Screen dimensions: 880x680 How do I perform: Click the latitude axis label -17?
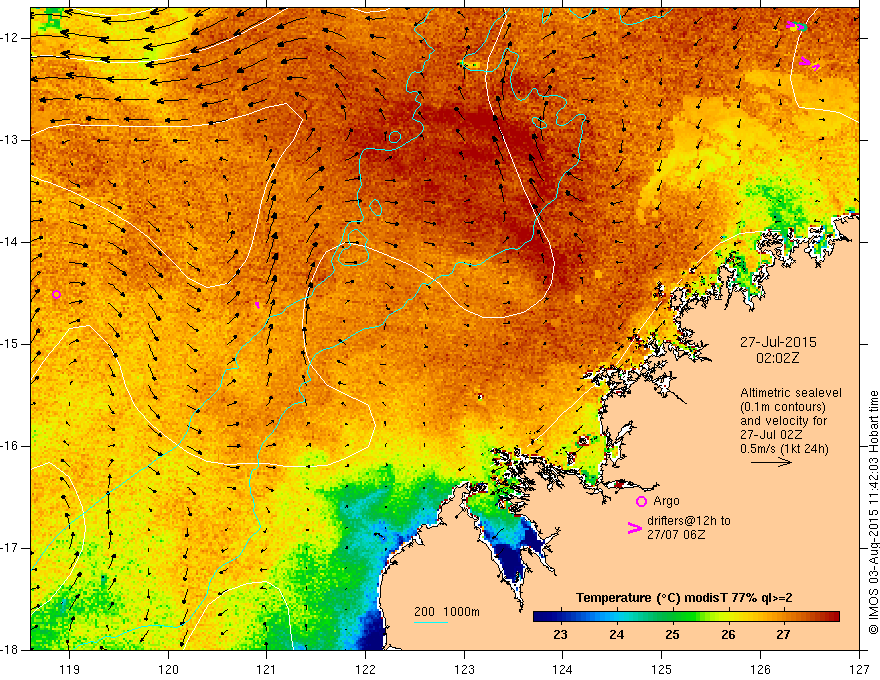(10, 548)
